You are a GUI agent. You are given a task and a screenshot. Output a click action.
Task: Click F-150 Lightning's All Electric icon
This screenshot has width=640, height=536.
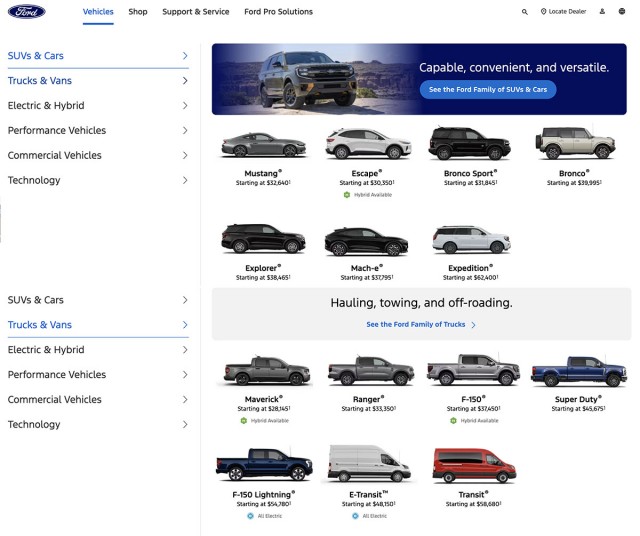[250, 516]
